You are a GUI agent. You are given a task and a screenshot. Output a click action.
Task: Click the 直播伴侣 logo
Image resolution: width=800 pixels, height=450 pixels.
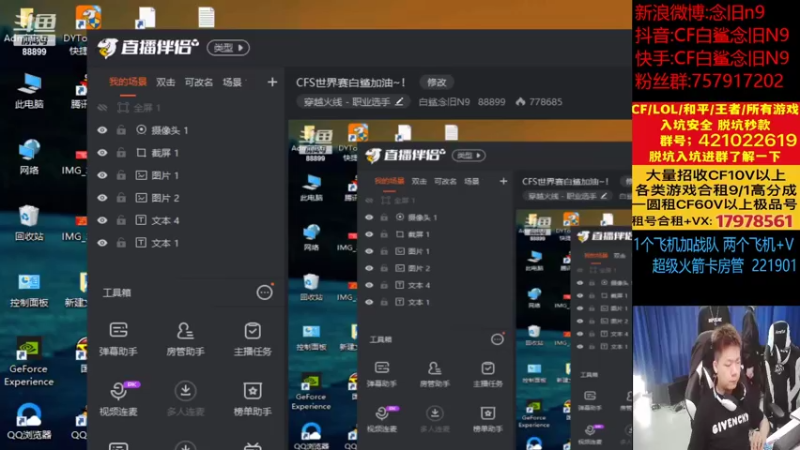coord(147,47)
